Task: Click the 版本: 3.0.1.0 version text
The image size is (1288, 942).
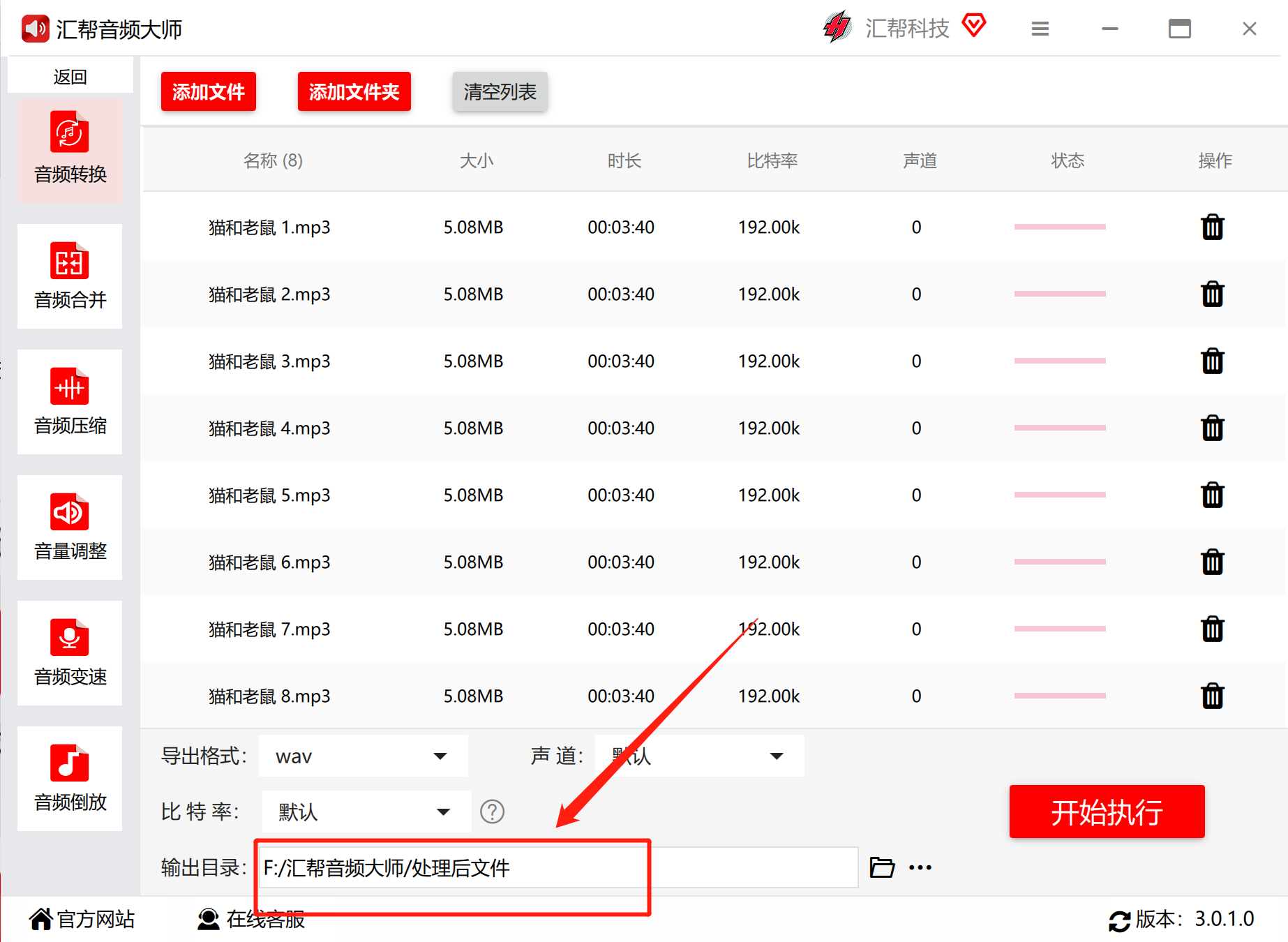Action: 1195,919
